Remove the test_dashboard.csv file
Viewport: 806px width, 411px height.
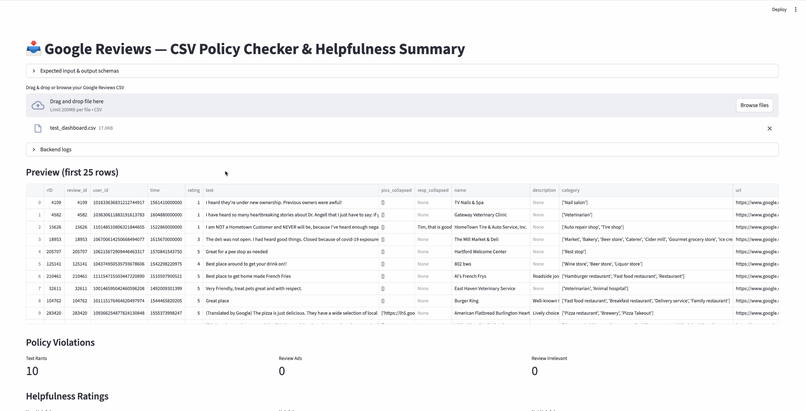(770, 128)
